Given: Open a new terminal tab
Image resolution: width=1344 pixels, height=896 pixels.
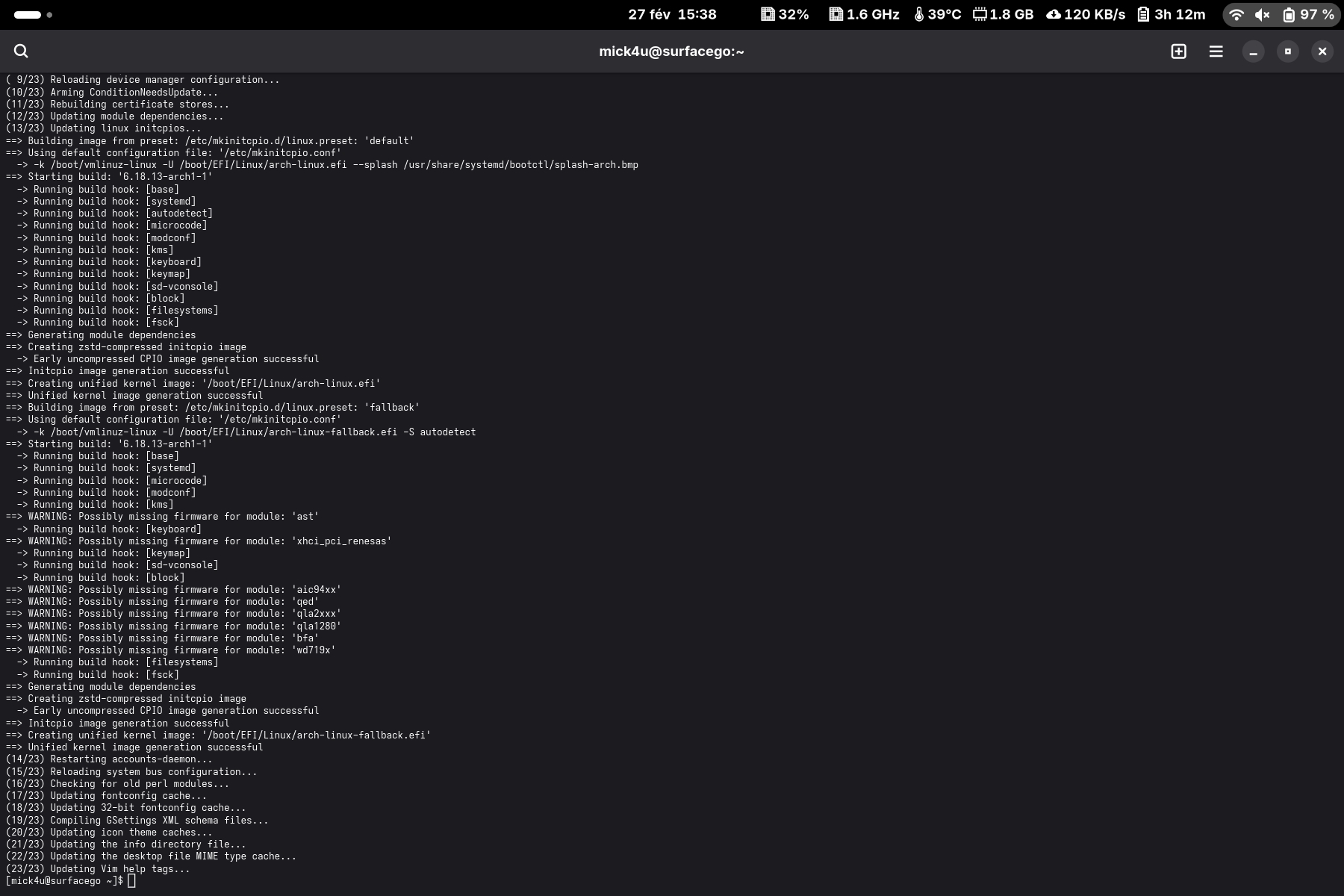Looking at the screenshot, I should coord(1178,51).
